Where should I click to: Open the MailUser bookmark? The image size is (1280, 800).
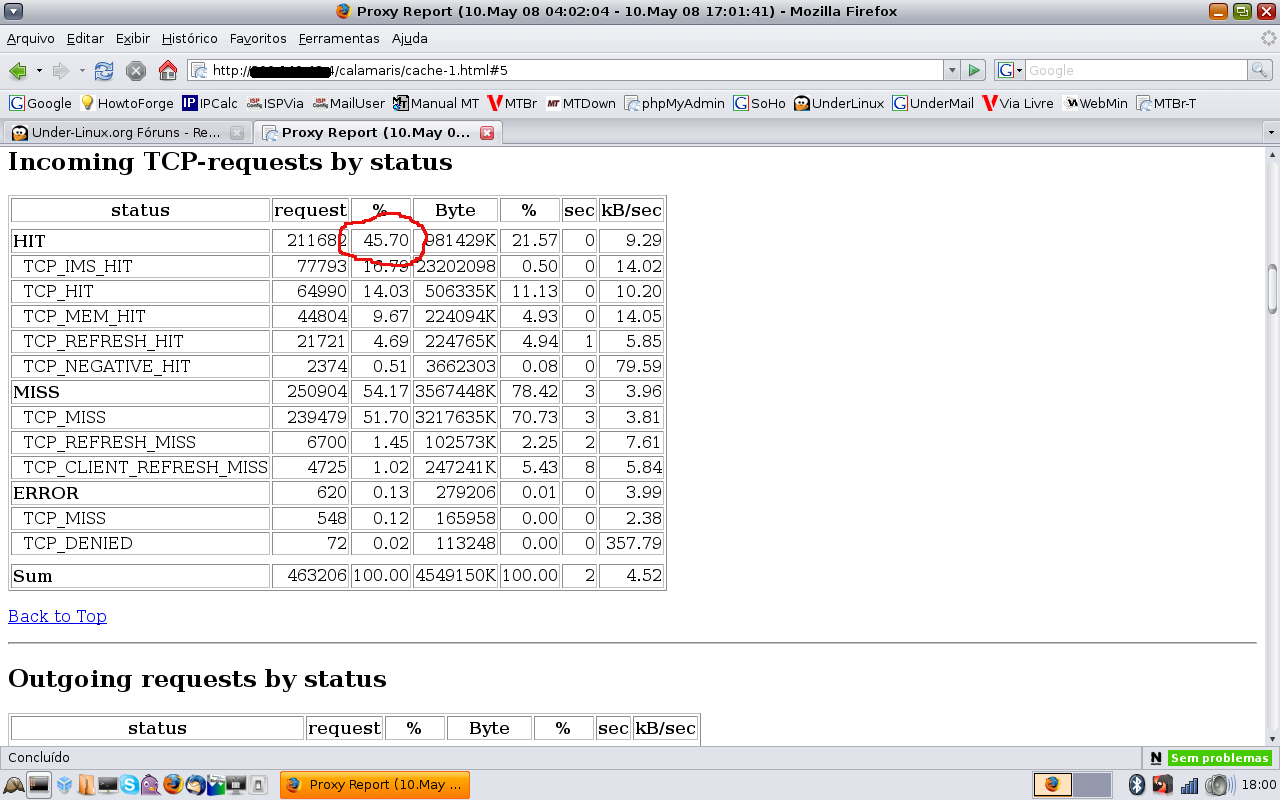pos(348,103)
